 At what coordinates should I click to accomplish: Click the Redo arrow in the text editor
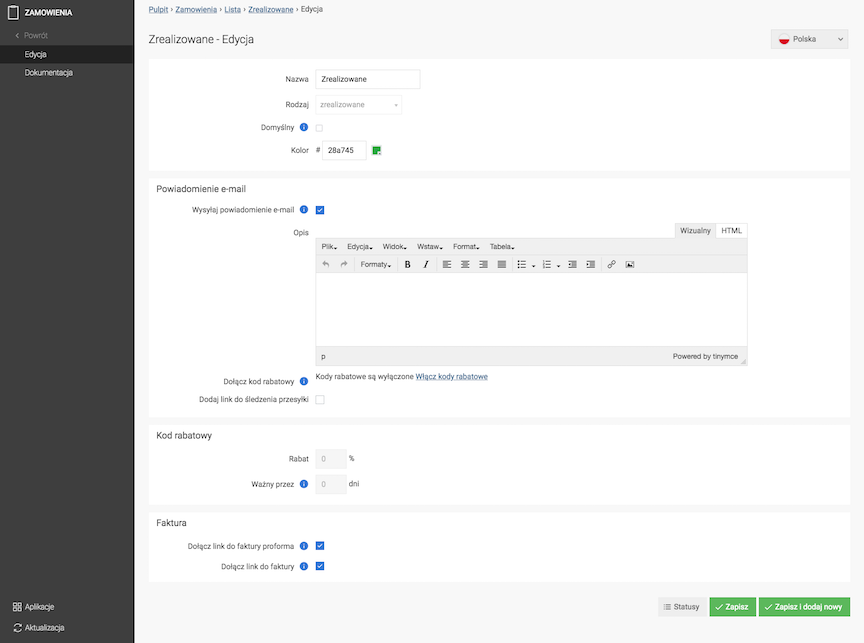coord(344,264)
